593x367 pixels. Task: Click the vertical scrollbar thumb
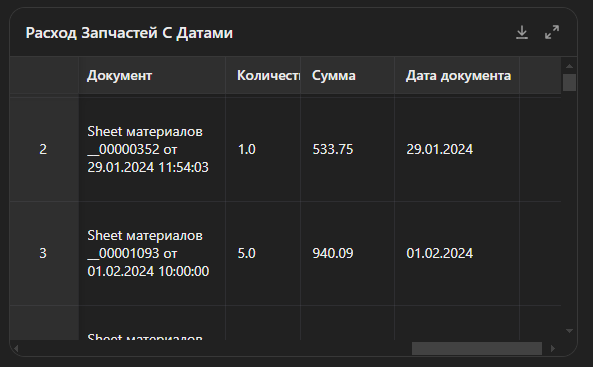[x=569, y=82]
